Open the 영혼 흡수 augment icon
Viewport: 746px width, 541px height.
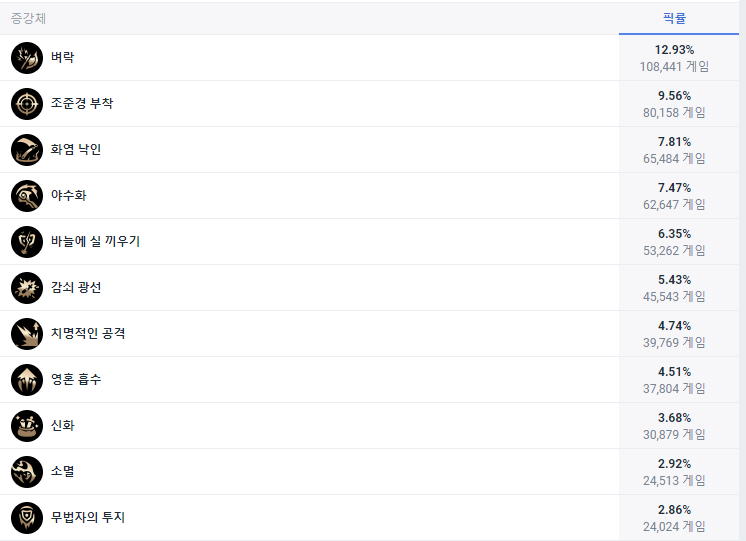(x=27, y=380)
